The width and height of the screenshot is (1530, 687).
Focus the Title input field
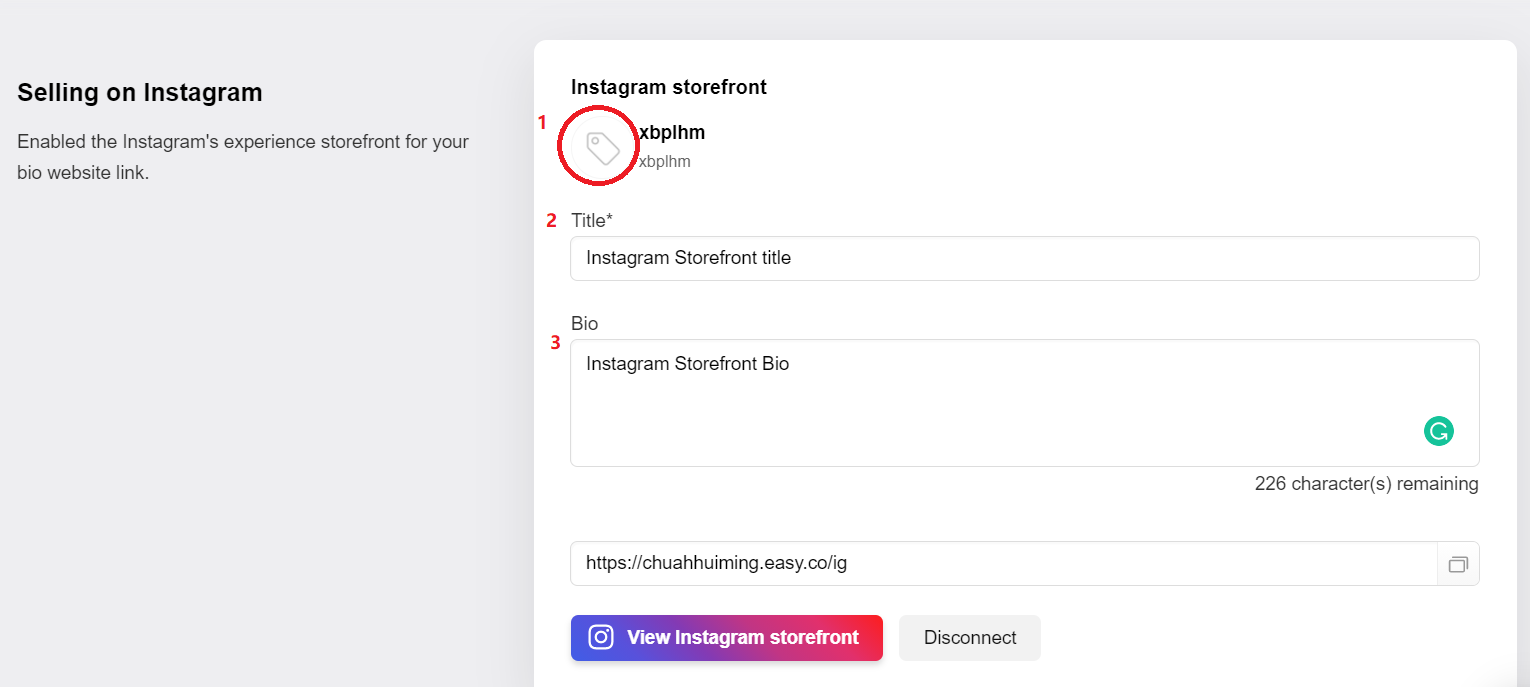(x=1024, y=258)
